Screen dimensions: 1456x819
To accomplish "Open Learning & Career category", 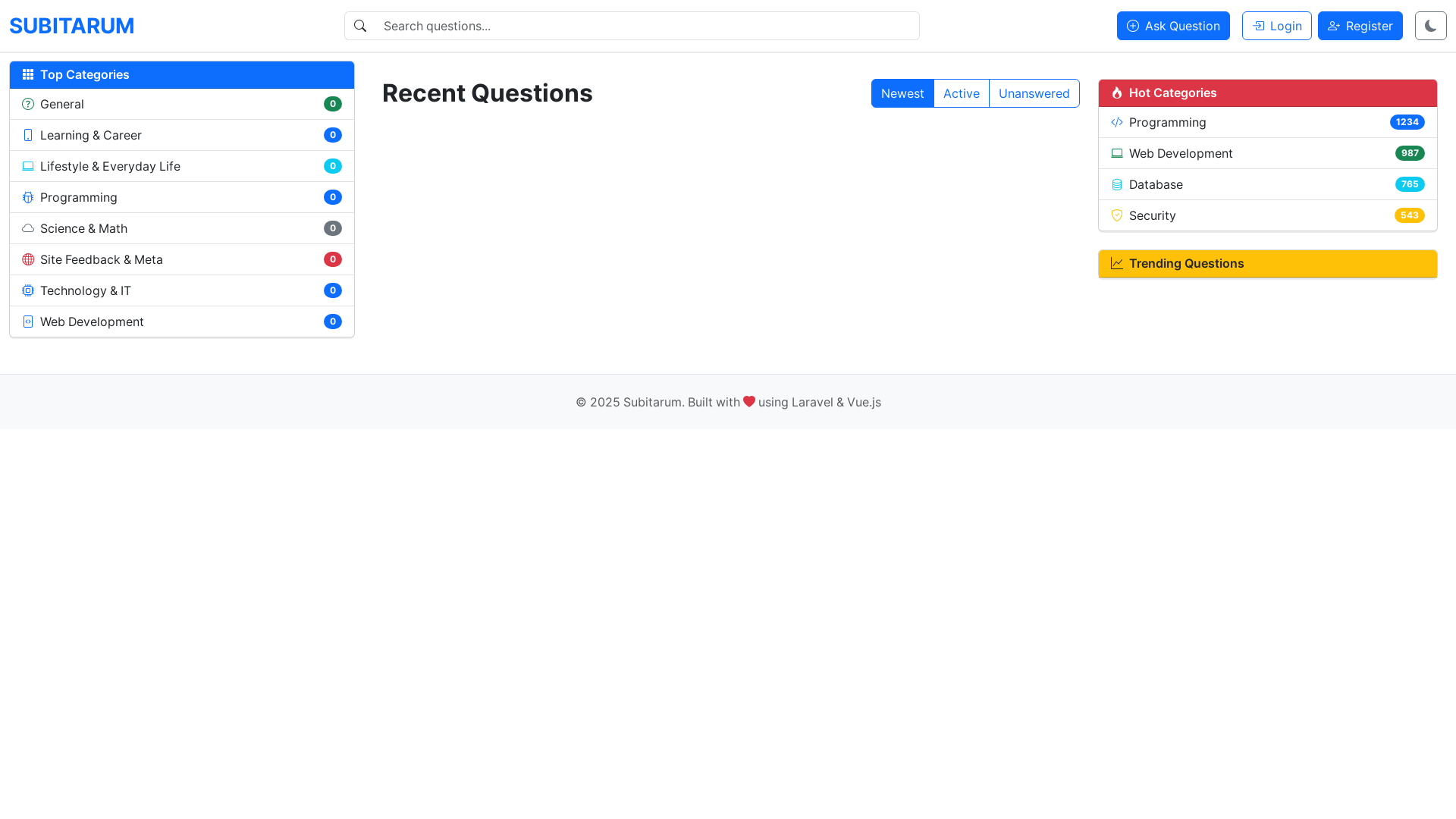I will [x=91, y=135].
